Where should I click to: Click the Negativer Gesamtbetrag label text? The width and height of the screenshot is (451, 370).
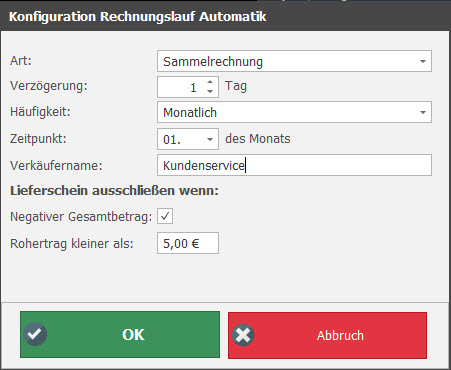coord(81,217)
